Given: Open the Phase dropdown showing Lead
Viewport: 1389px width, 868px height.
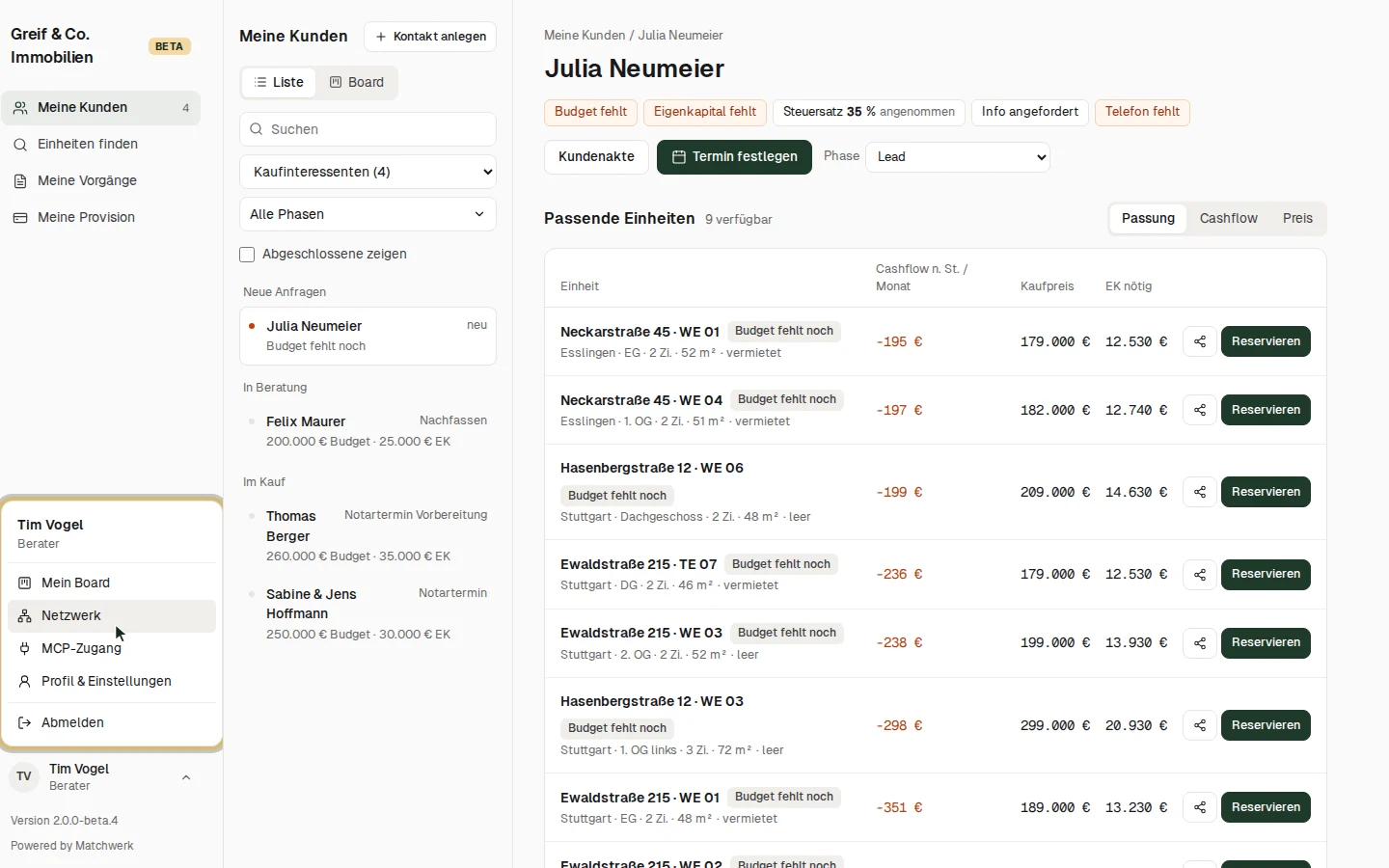Looking at the screenshot, I should coord(958,157).
